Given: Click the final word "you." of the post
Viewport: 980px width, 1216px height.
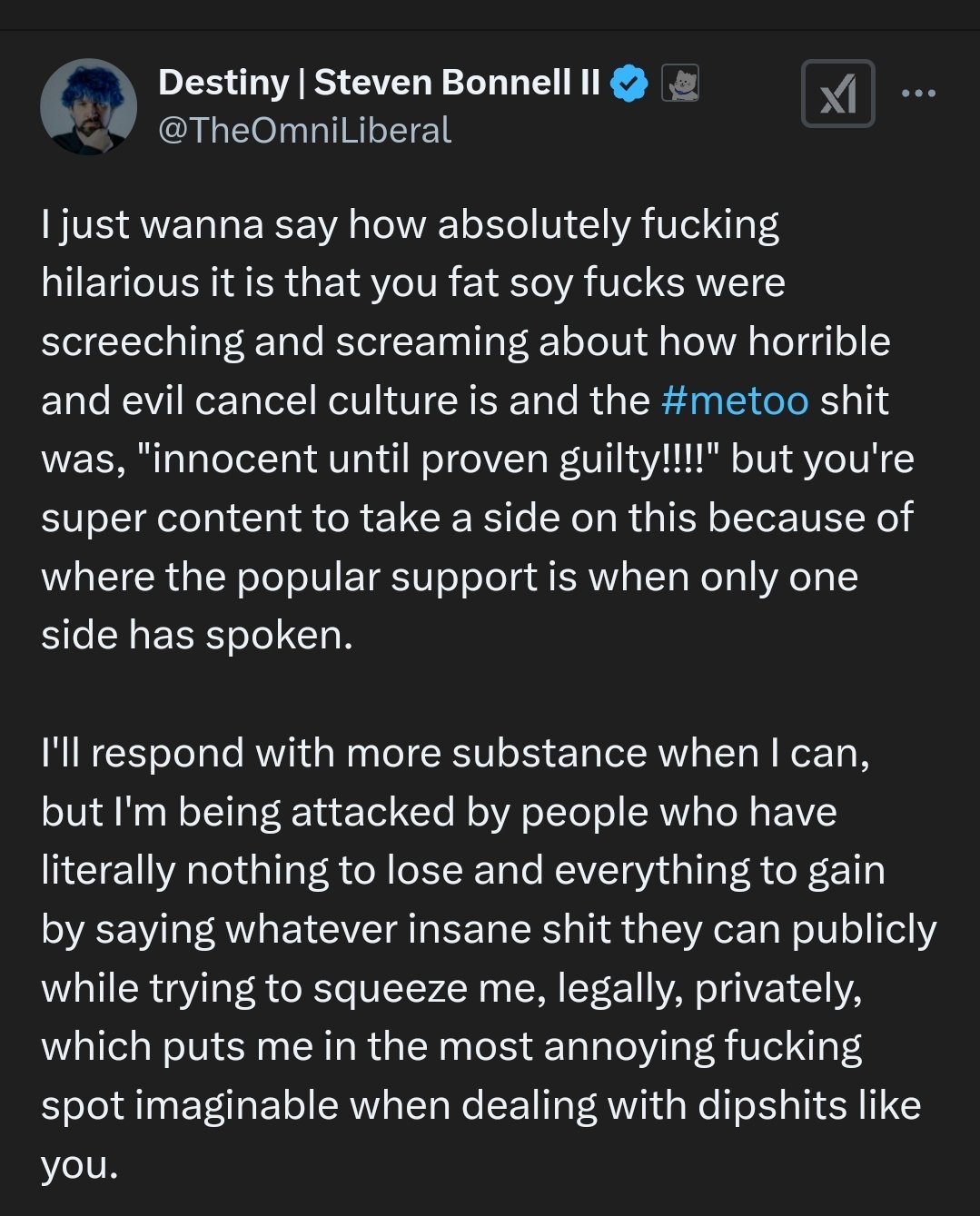Looking at the screenshot, I should point(80,1164).
